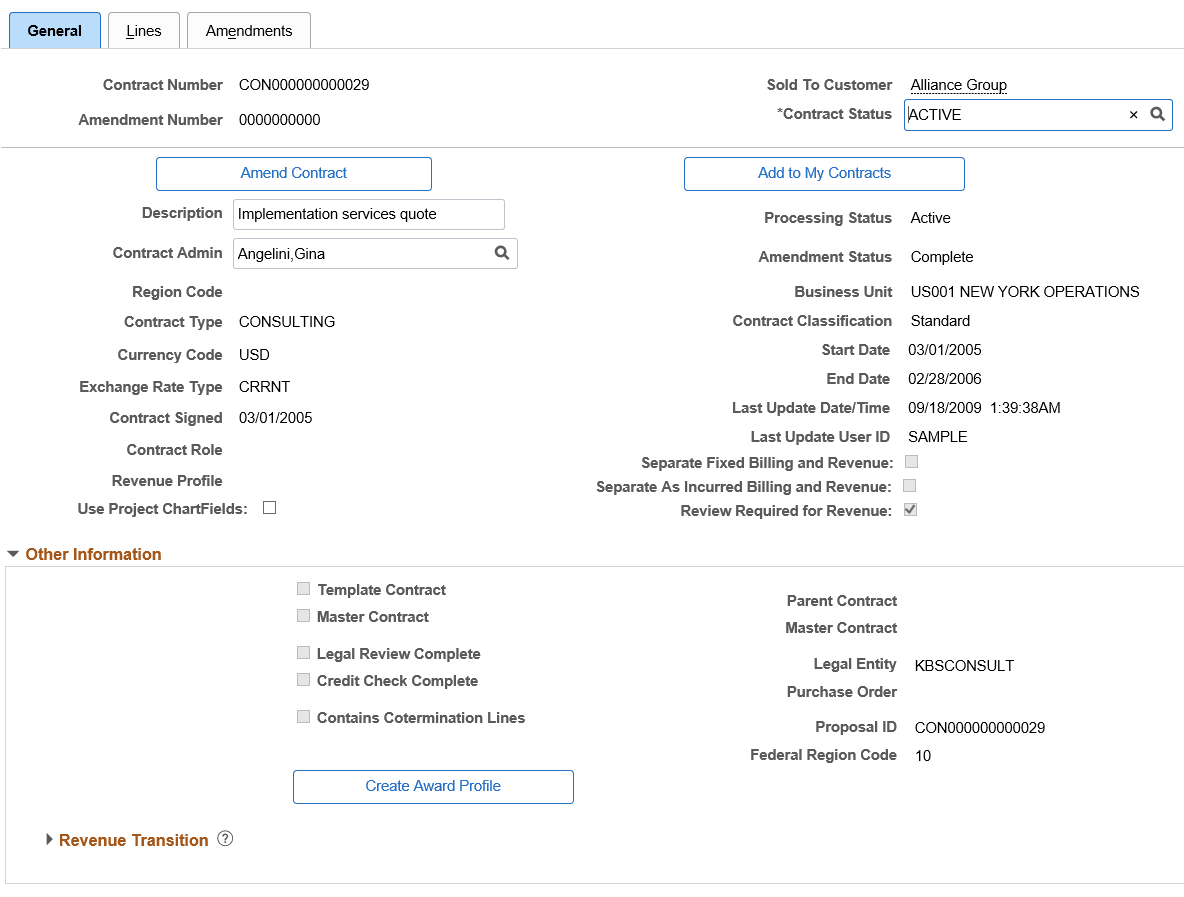Expand the Revenue Transition section
This screenshot has height=897, width=1184.
pos(49,840)
